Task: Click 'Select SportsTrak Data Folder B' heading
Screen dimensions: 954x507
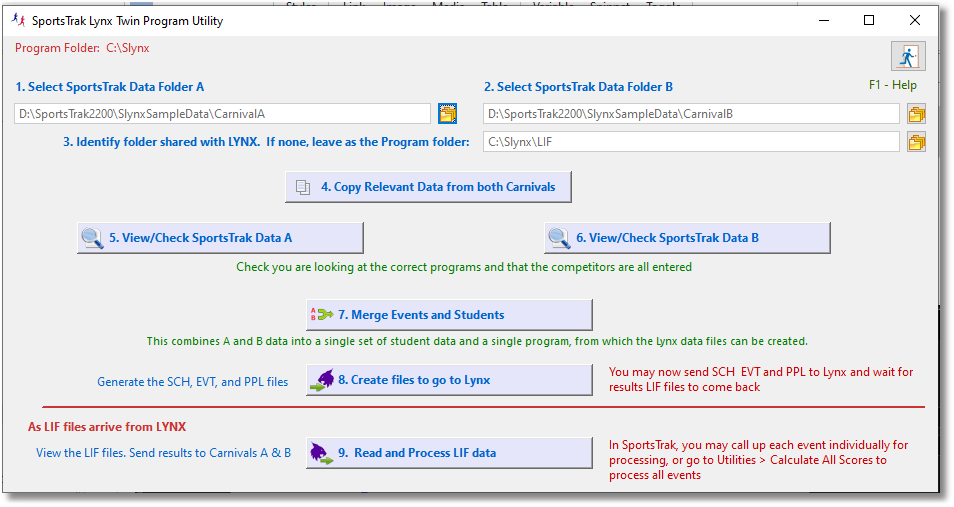Action: pyautogui.click(x=579, y=87)
